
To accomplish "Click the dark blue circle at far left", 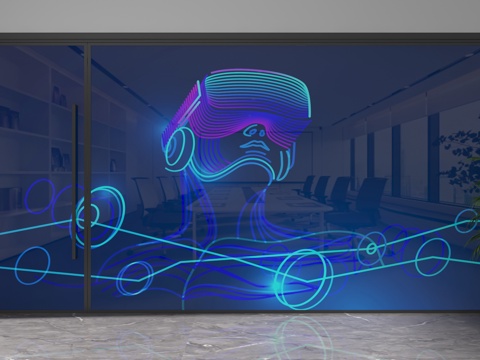I will [x=39, y=196].
